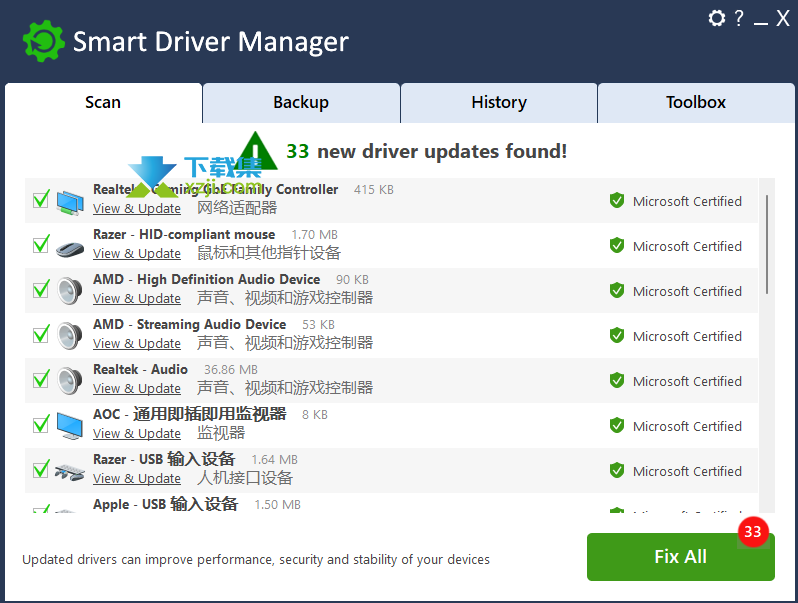This screenshot has height=603, width=798.
Task: Uncheck the Realtek Family Controller driver
Action: click(41, 199)
